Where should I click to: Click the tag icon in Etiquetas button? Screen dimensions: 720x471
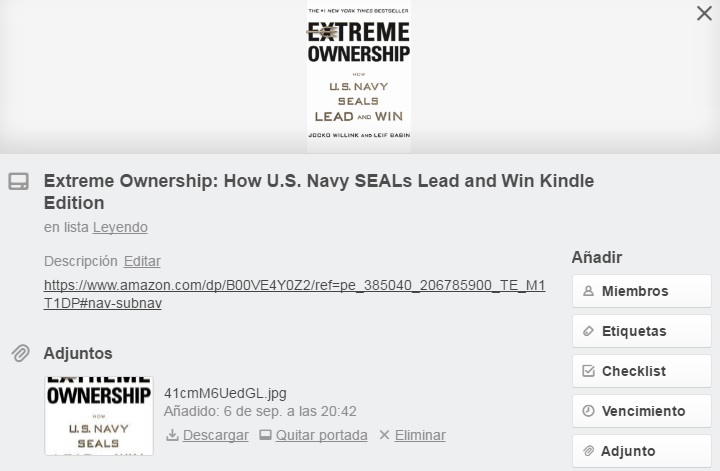(588, 331)
